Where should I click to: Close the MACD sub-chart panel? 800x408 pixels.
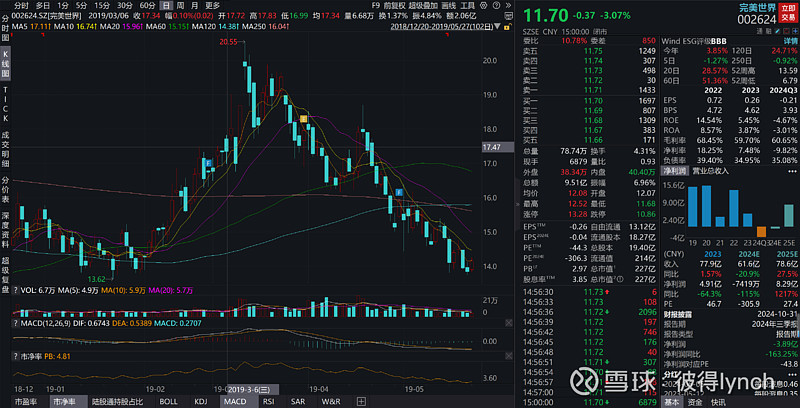[508, 323]
